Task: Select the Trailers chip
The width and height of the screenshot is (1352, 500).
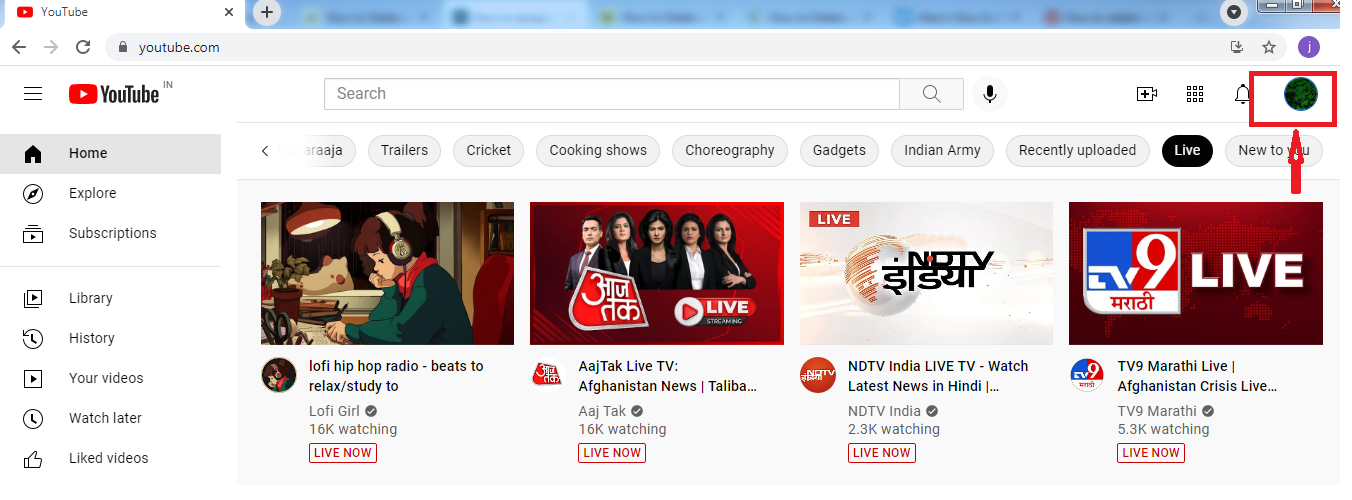Action: pyautogui.click(x=404, y=151)
